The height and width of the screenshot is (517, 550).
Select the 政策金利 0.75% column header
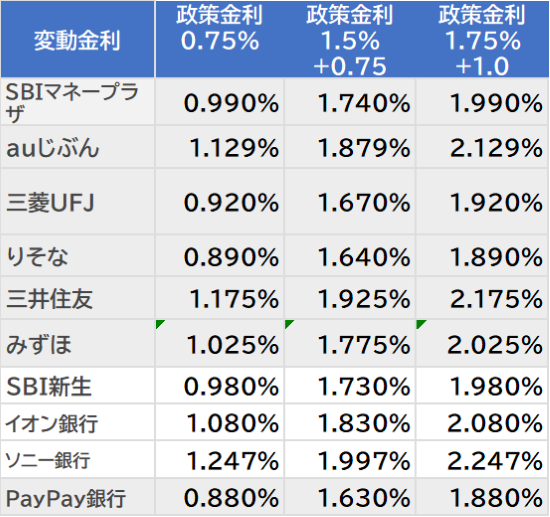220,39
